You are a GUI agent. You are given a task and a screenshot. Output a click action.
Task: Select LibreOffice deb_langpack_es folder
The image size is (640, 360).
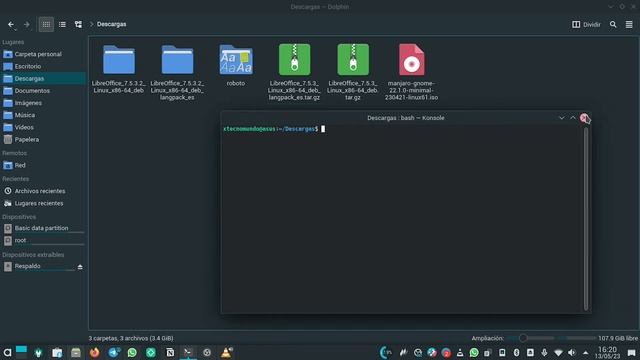coord(177,72)
